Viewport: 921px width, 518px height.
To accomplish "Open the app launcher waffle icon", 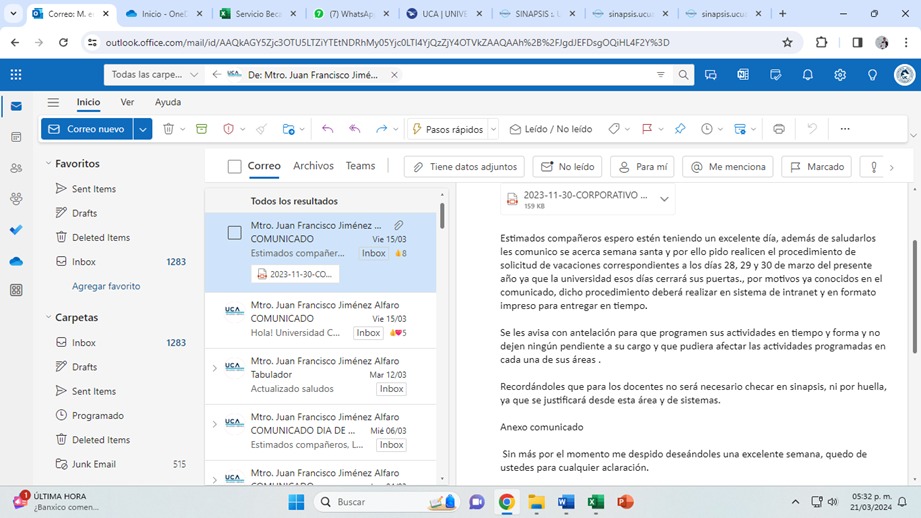I will 16,75.
